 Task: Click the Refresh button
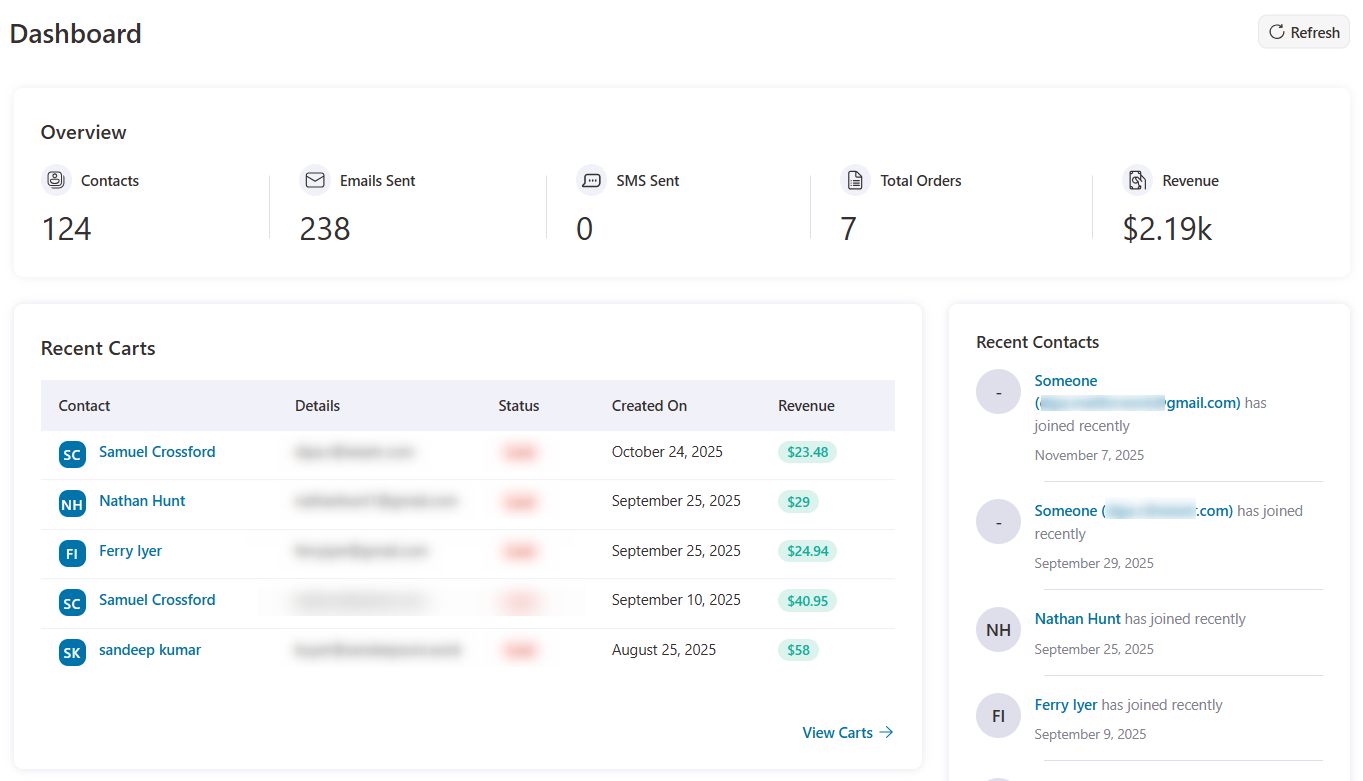pyautogui.click(x=1303, y=31)
